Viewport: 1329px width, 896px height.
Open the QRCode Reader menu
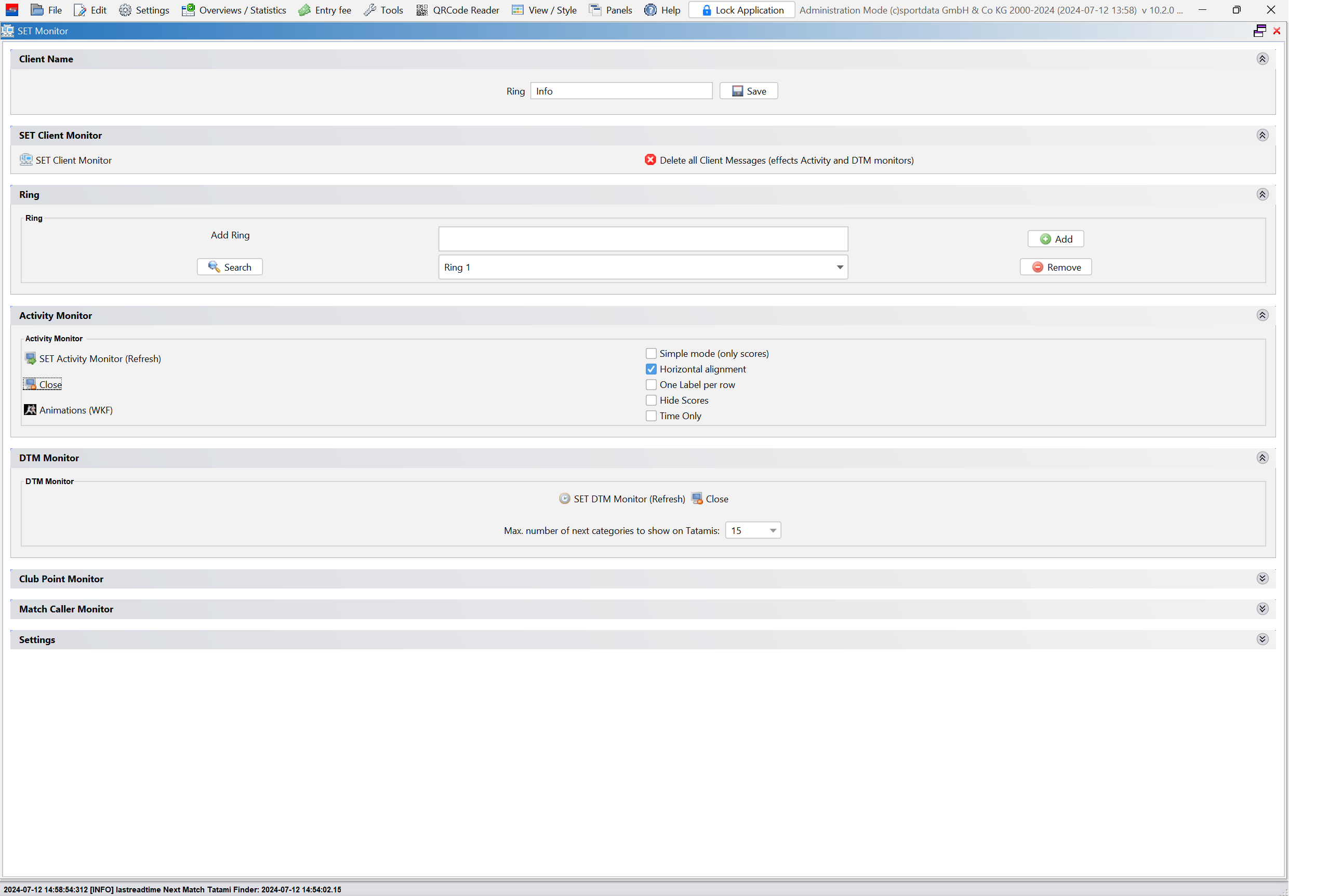(457, 10)
